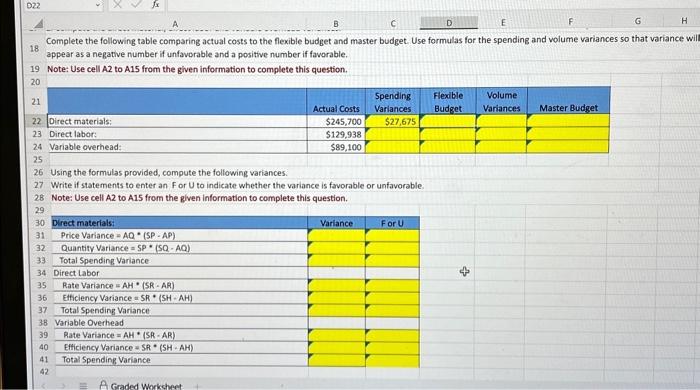This screenshot has width=700, height=390.
Task: Click the Actual Costs header cell
Action: pos(336,102)
